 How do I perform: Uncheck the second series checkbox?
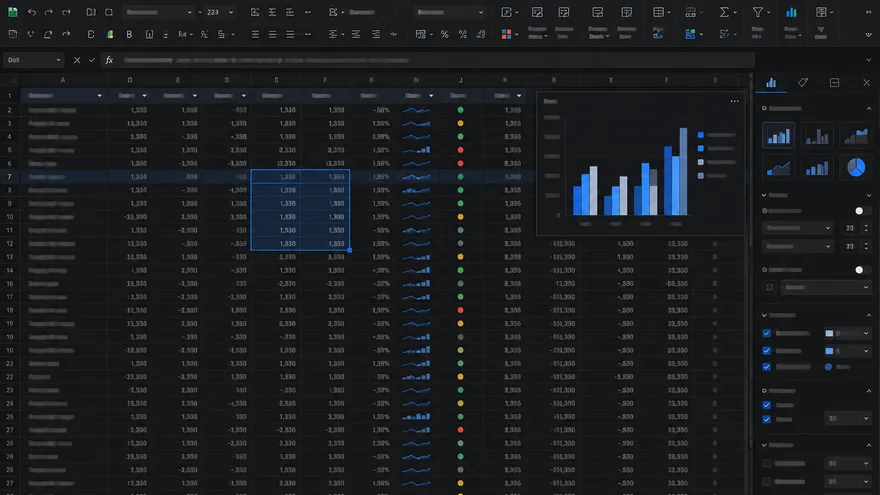767,351
